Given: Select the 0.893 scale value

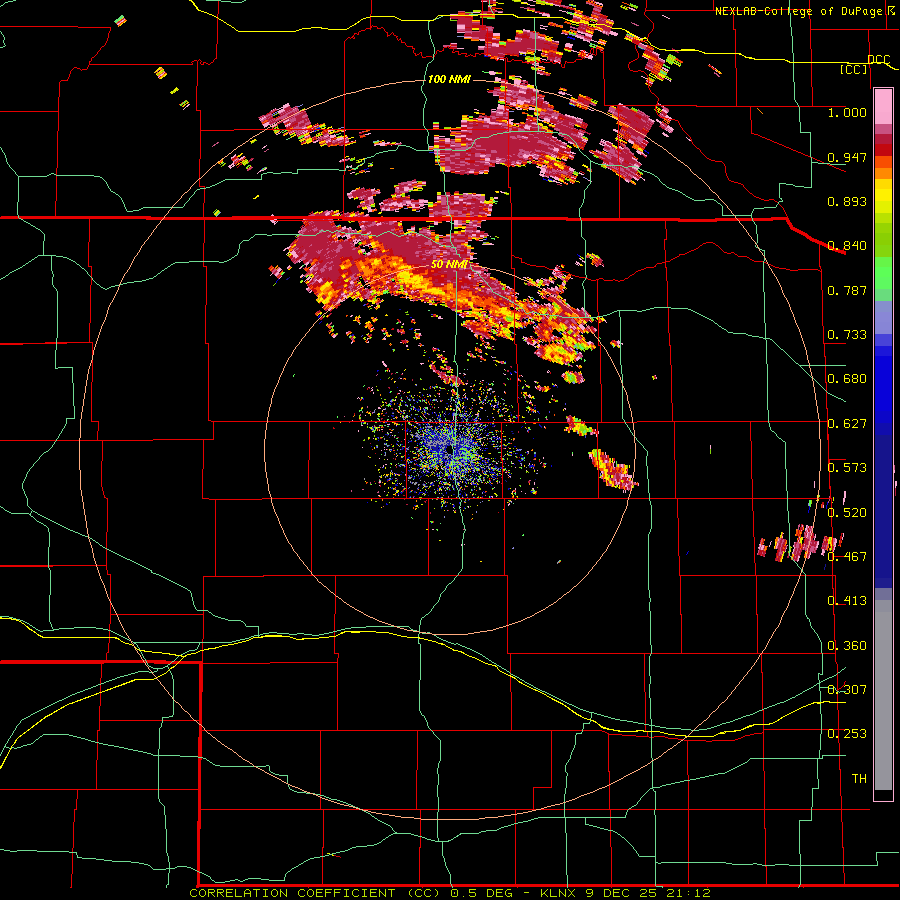Looking at the screenshot, I should click(x=847, y=201).
